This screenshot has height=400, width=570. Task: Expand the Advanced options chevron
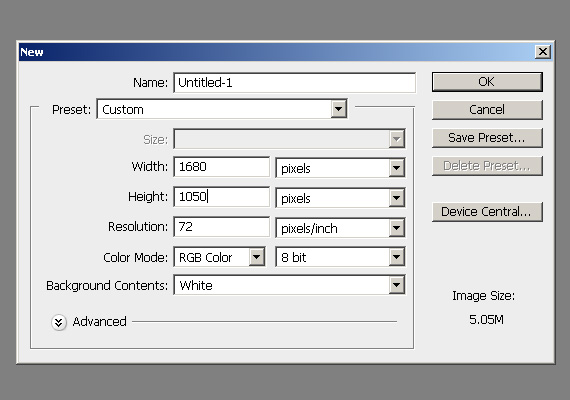pos(59,322)
